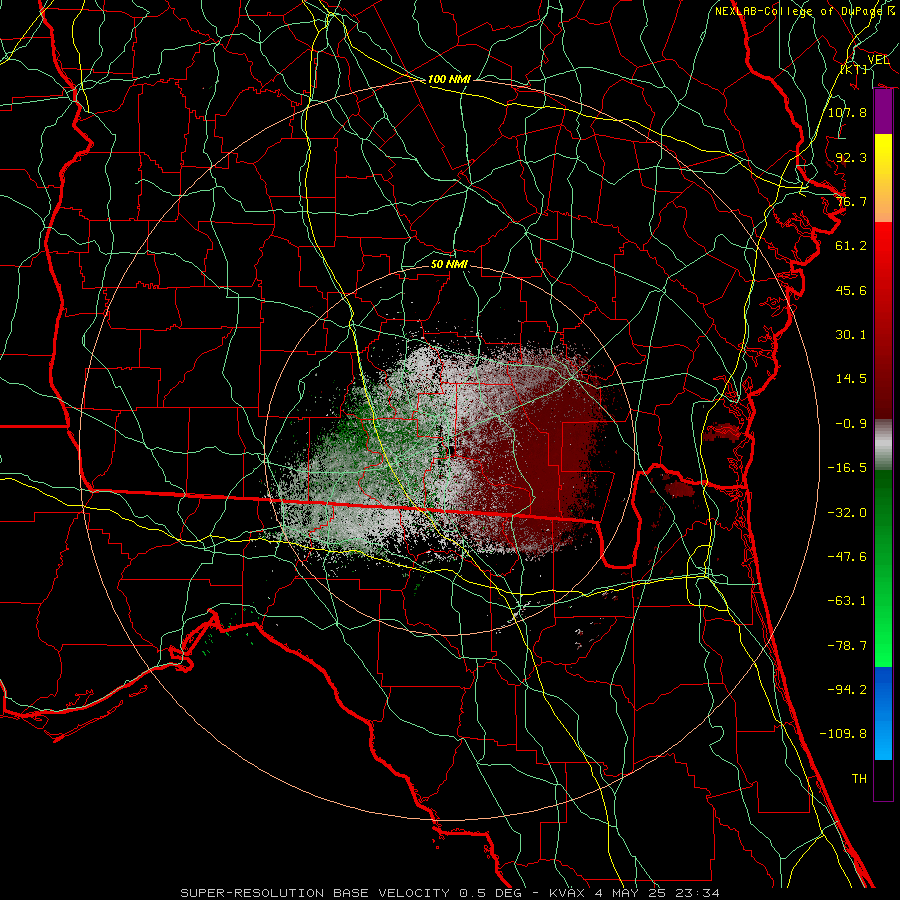Screen dimensions: 900x900
Task: Click the -78.7 legend value
Action: click(x=847, y=646)
